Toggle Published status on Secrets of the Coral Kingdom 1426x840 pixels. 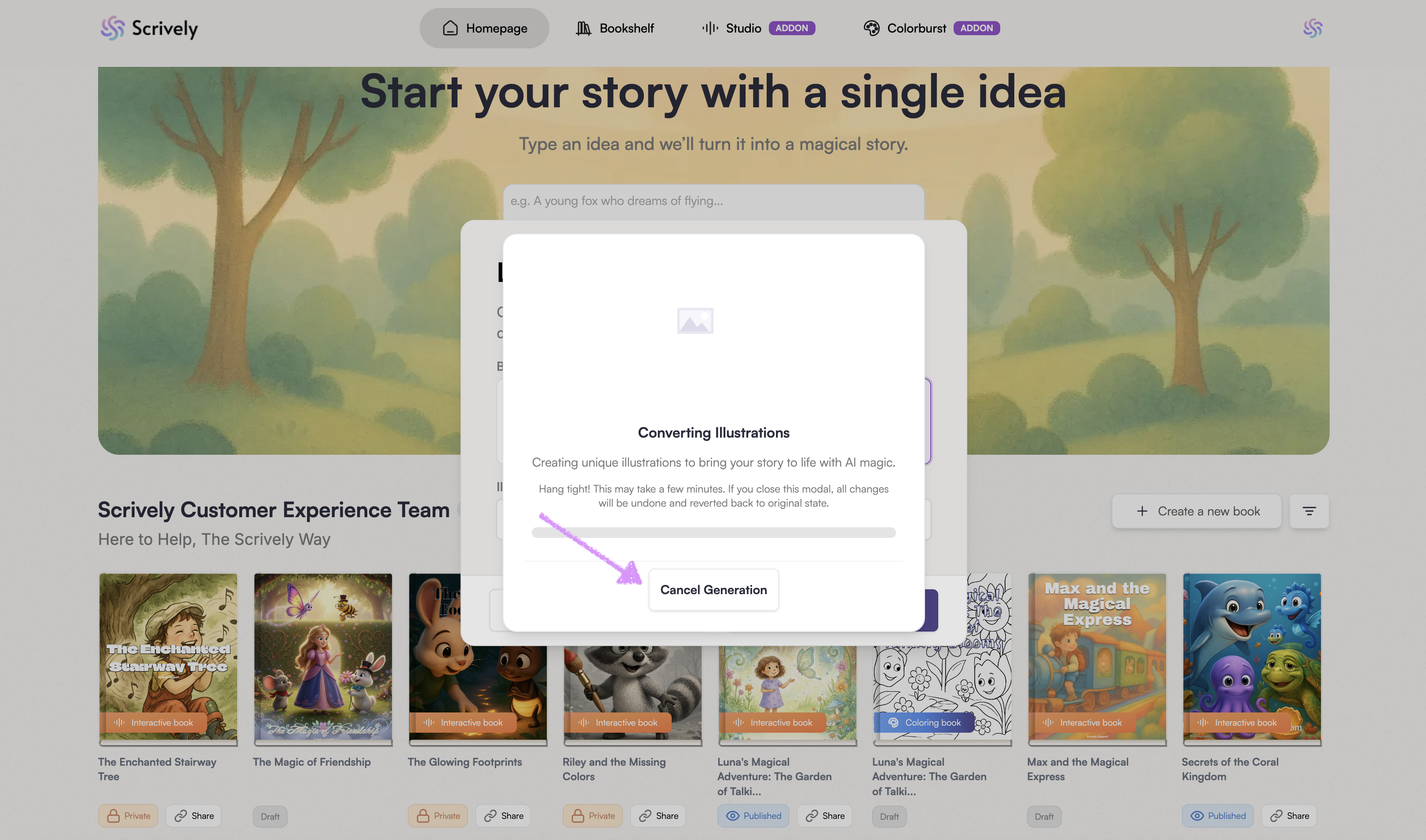click(x=1217, y=816)
